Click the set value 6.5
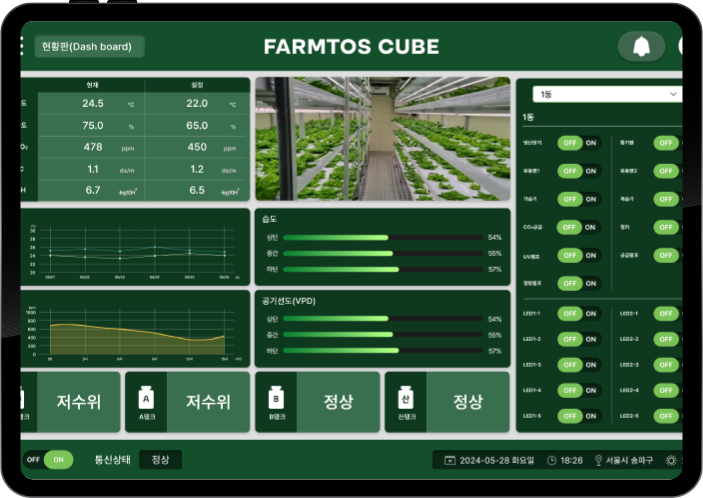 tap(197, 190)
